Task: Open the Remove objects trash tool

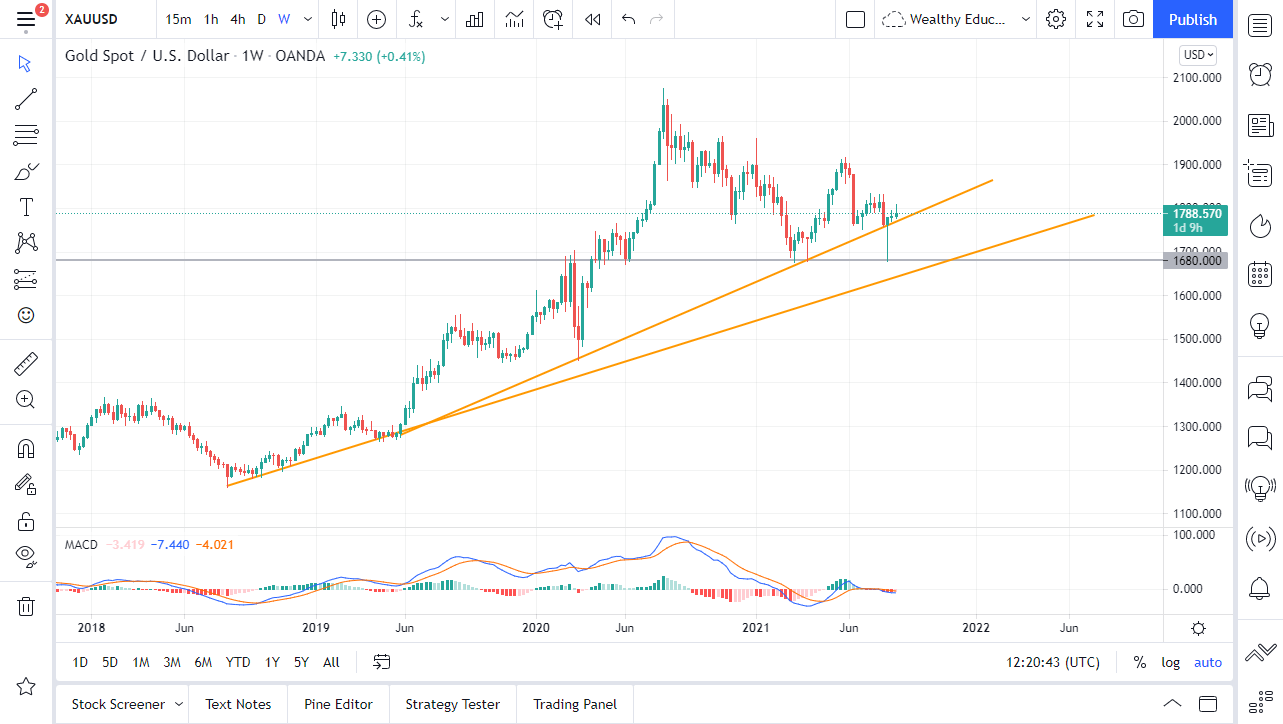Action: 25,606
